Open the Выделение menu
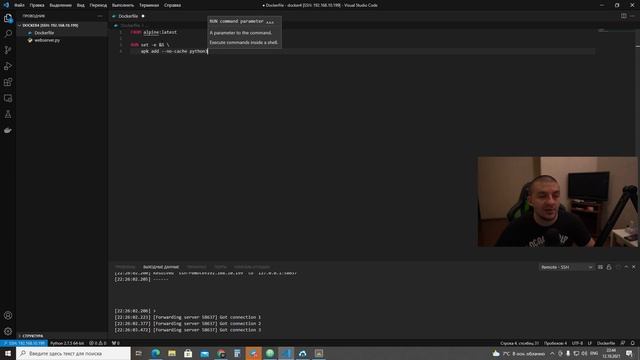This screenshot has height=360, width=640. 60,5
